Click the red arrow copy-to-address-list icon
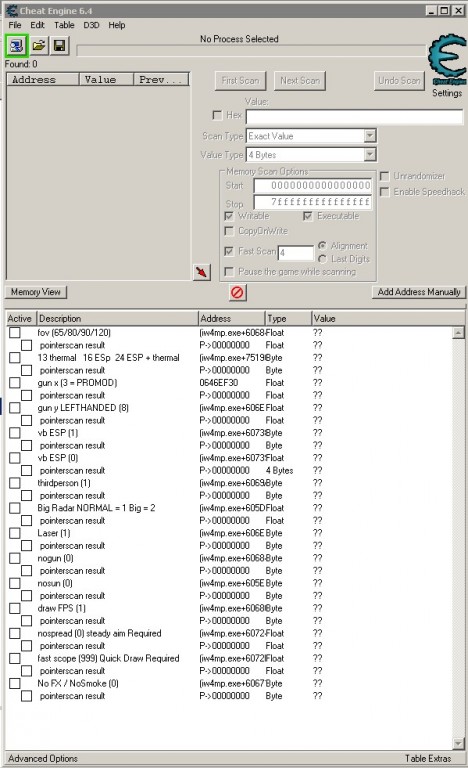The height and width of the screenshot is (768, 468). (202, 272)
